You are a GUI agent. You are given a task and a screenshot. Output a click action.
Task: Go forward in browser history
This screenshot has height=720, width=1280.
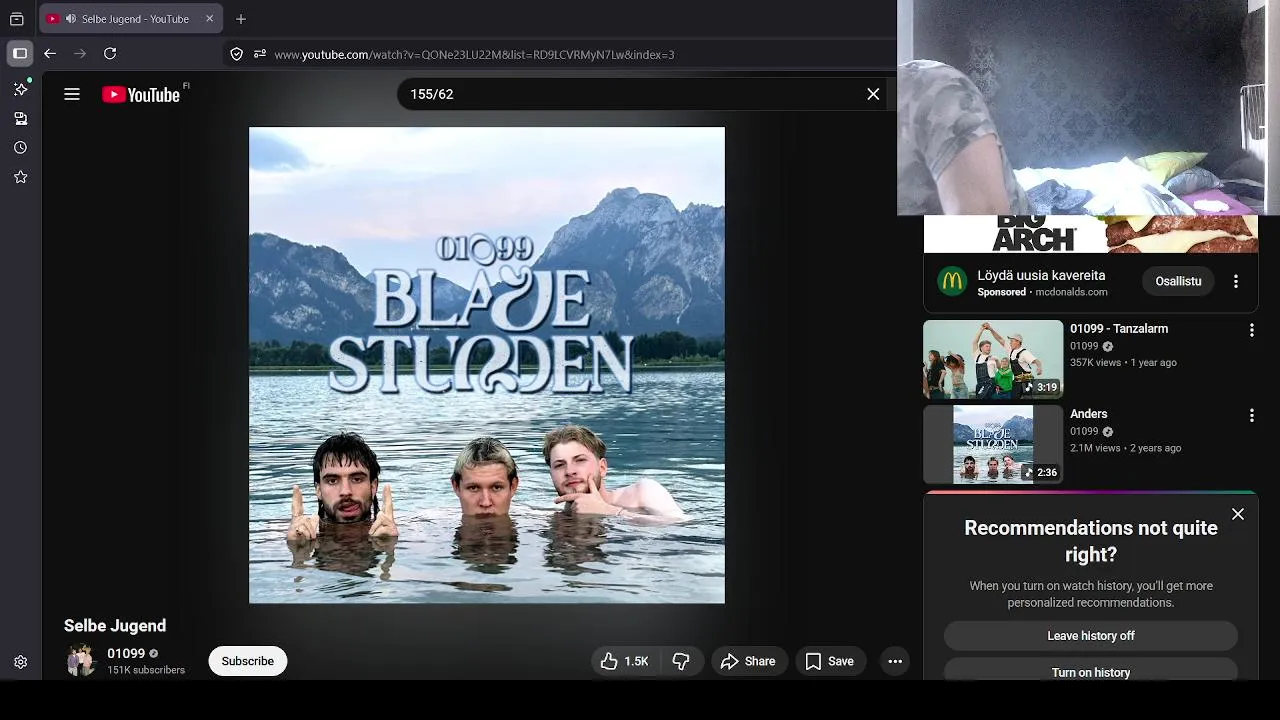point(80,54)
